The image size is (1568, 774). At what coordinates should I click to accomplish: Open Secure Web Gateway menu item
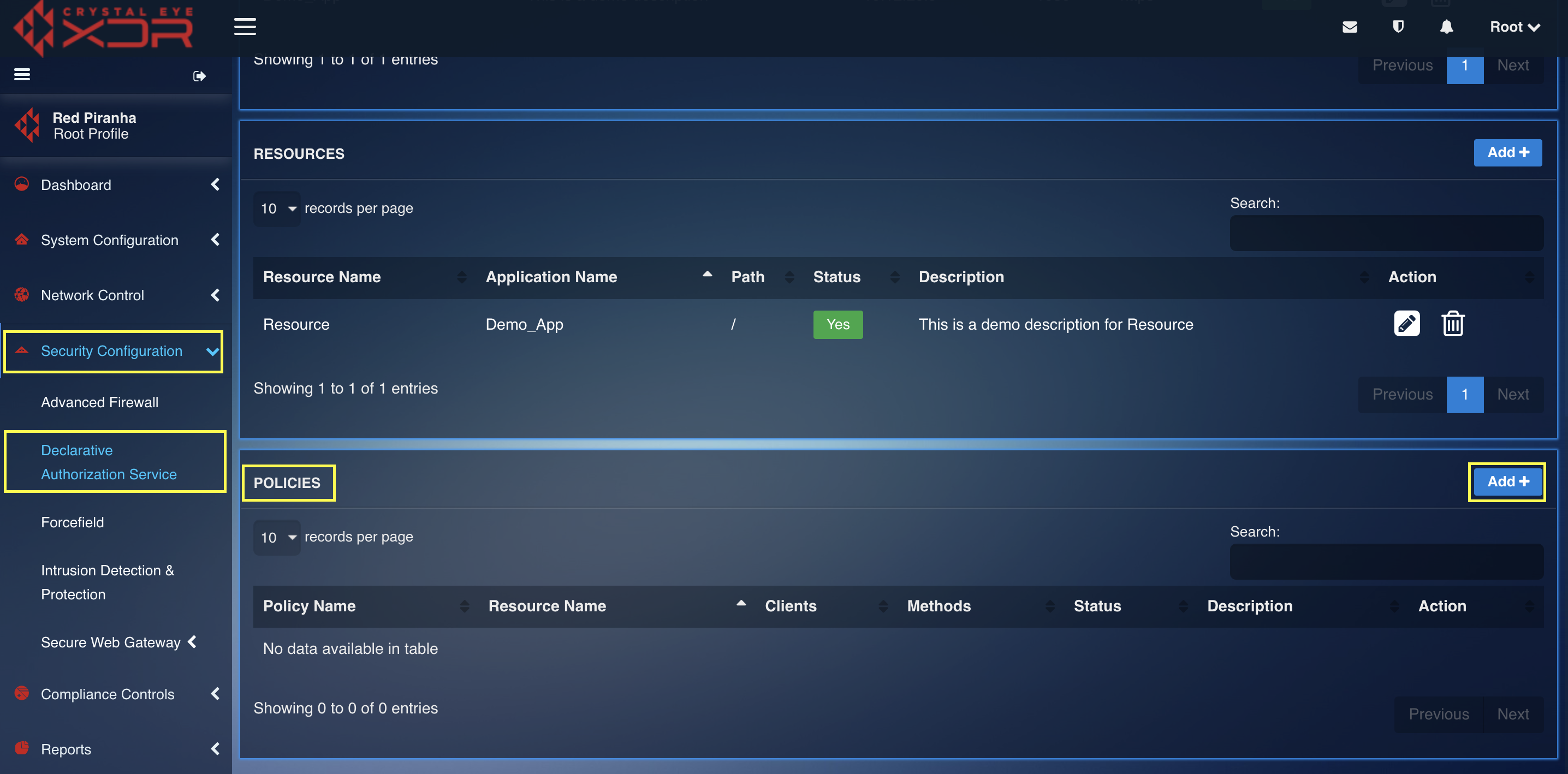coord(111,642)
